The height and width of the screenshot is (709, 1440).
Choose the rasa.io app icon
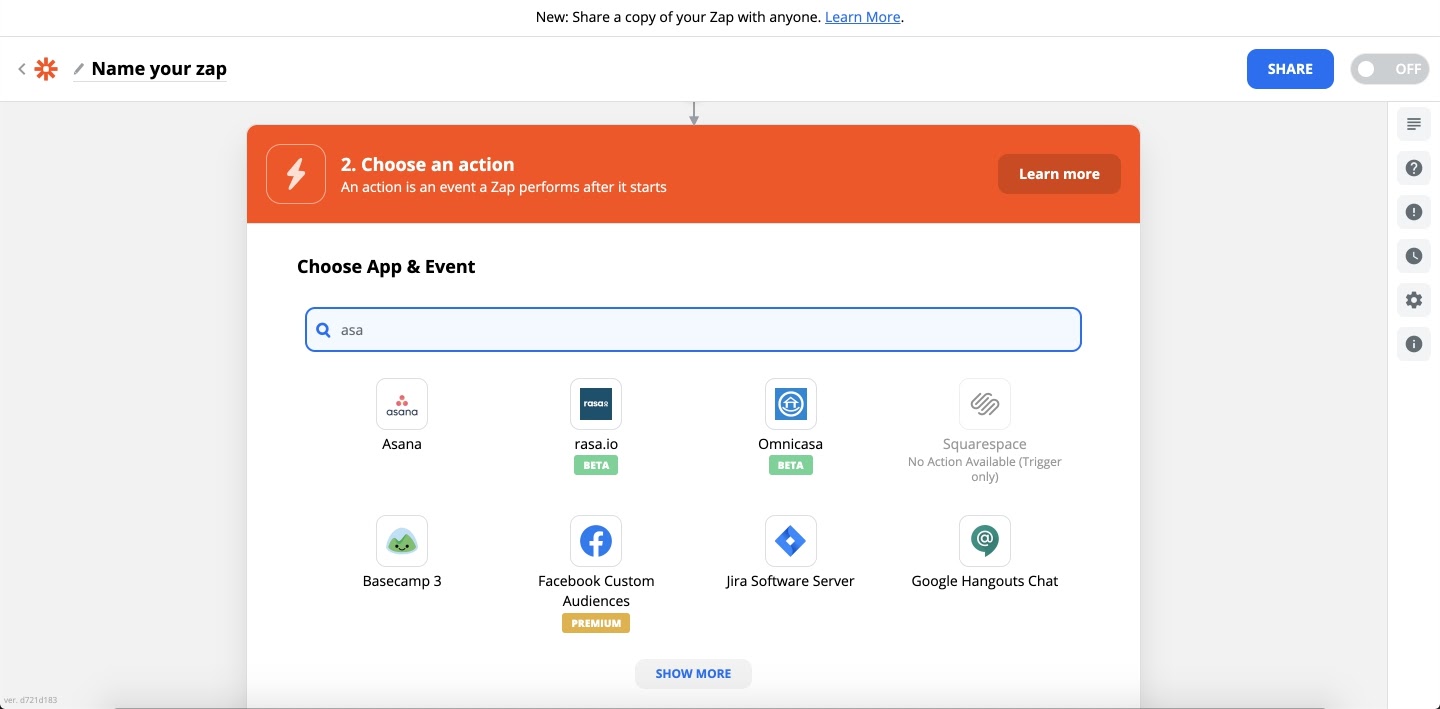tap(596, 404)
